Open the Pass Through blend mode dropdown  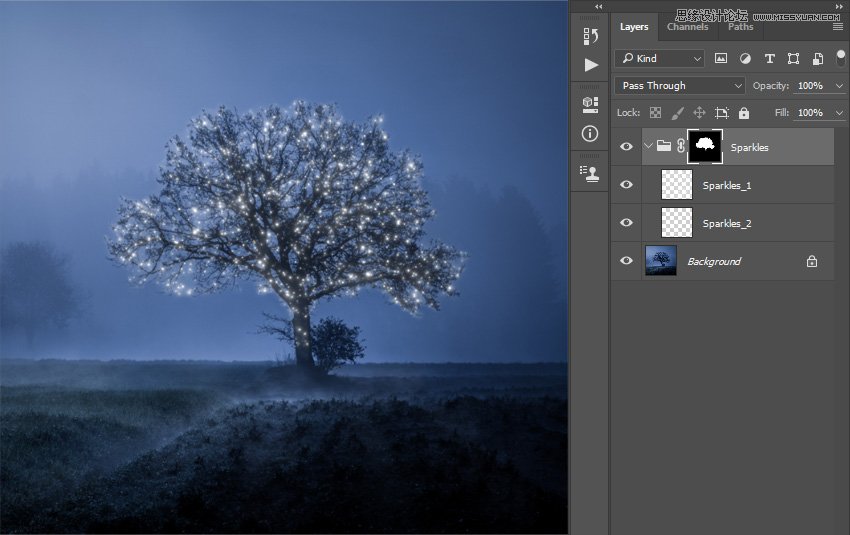click(x=681, y=86)
